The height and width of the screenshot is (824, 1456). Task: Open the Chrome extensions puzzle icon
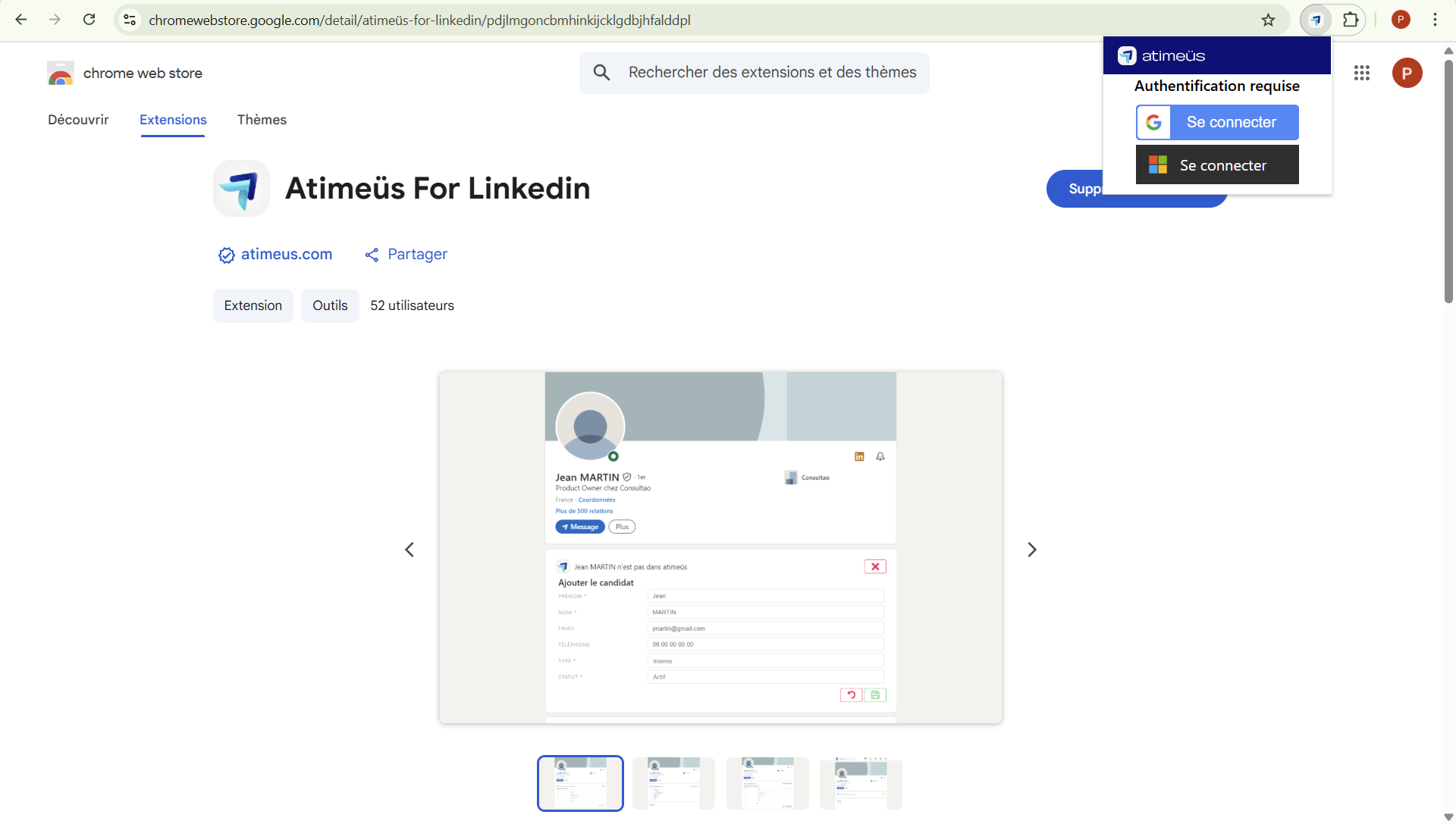tap(1351, 20)
